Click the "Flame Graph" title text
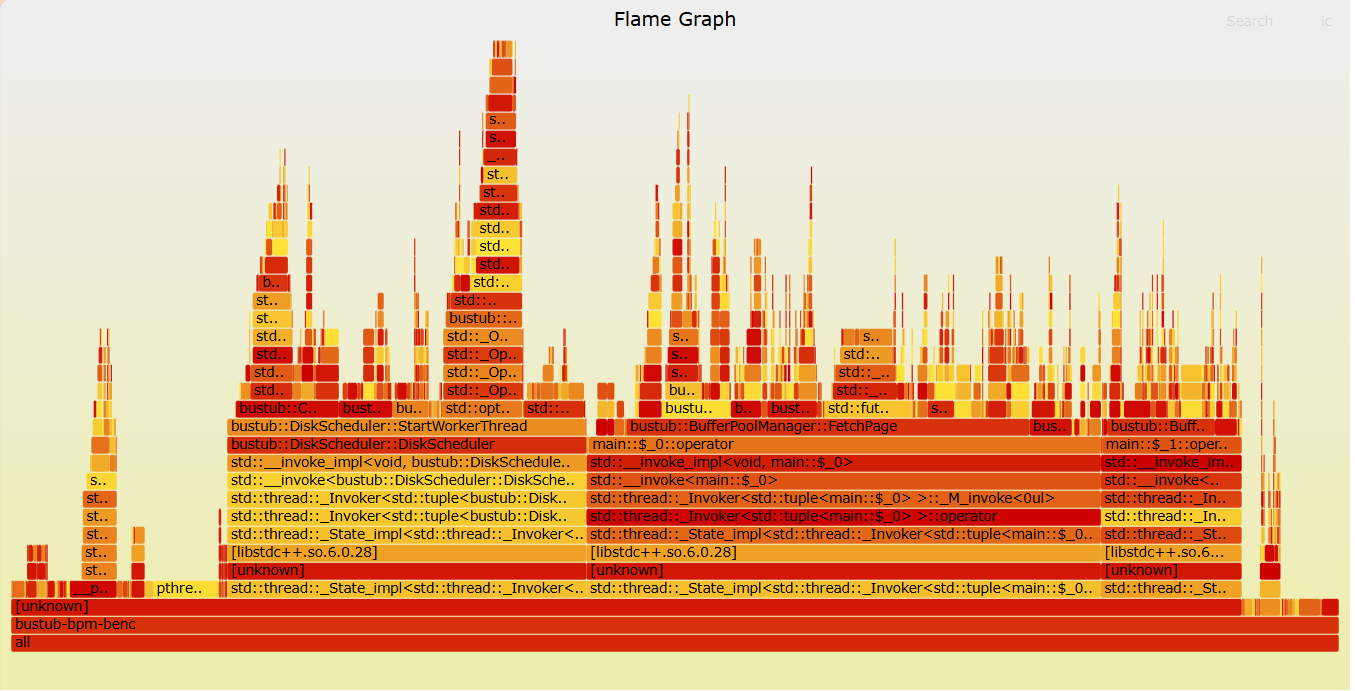The image size is (1355, 691). pyautogui.click(x=674, y=19)
